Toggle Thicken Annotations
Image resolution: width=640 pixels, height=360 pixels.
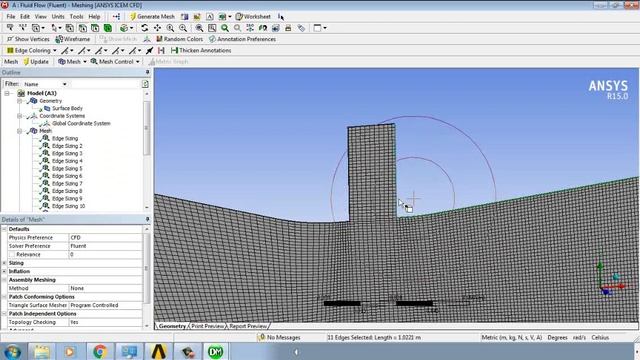tap(201, 50)
